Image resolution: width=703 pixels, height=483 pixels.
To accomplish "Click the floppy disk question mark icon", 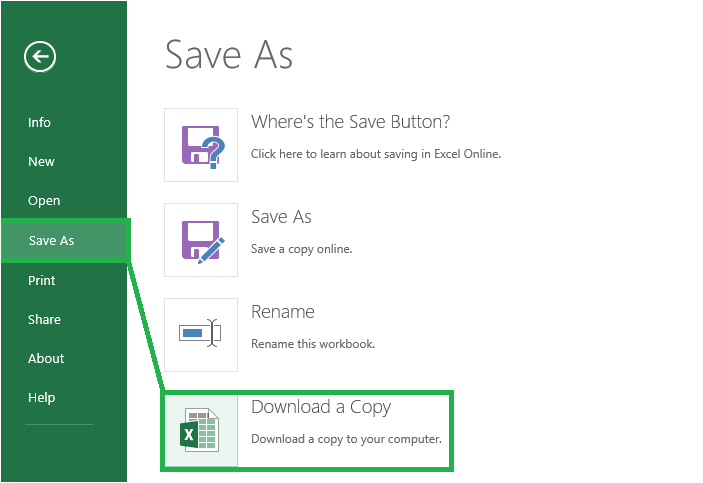I will tap(201, 145).
